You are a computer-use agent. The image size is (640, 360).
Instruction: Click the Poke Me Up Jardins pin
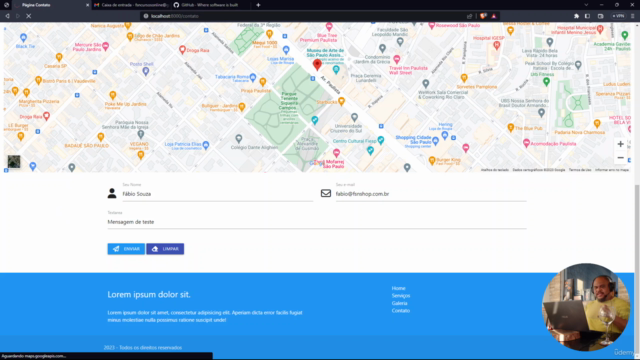point(113,96)
